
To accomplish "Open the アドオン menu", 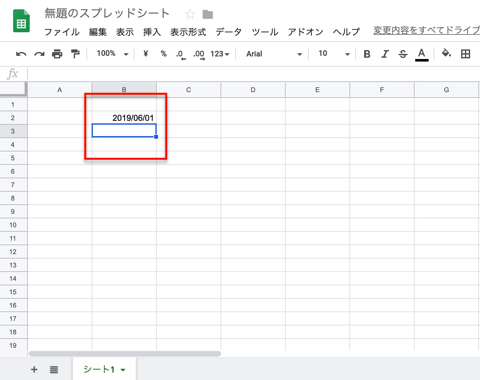I will tap(306, 32).
